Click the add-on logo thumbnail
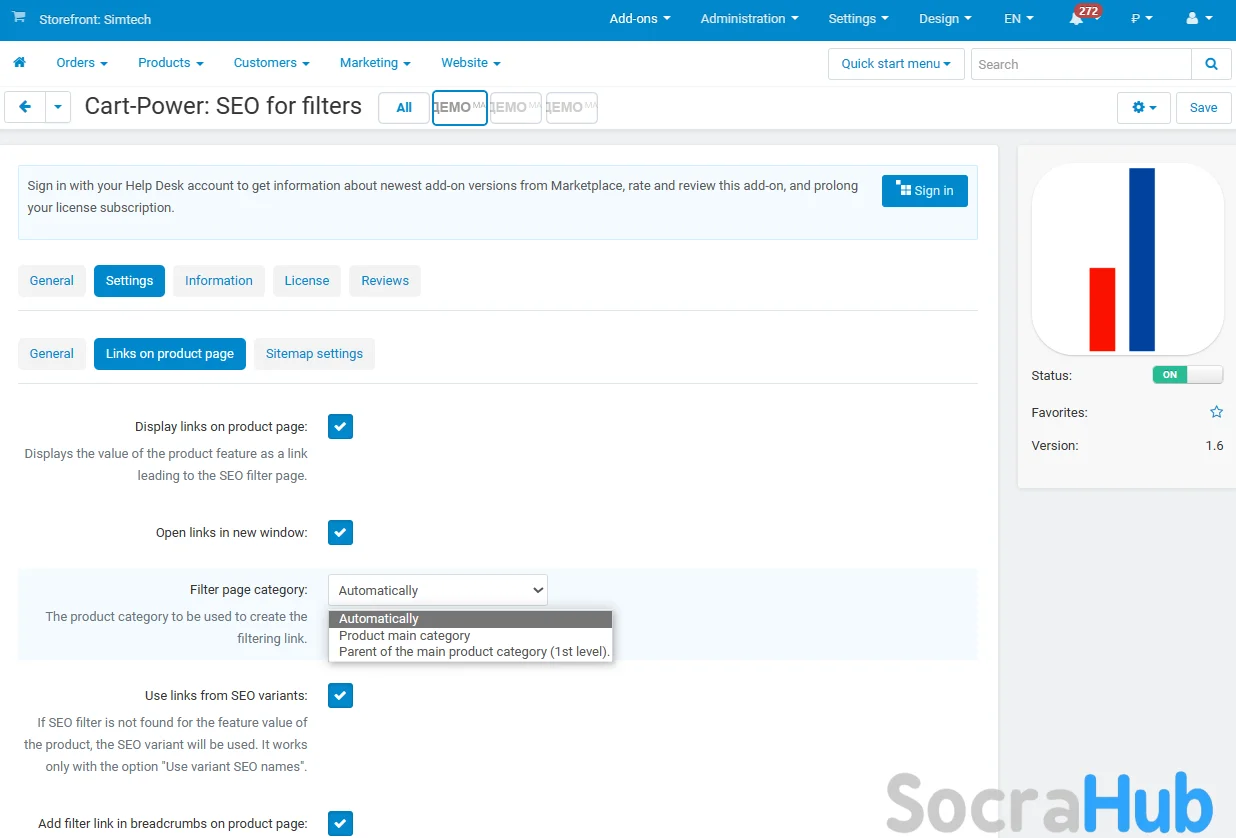 coord(1127,259)
